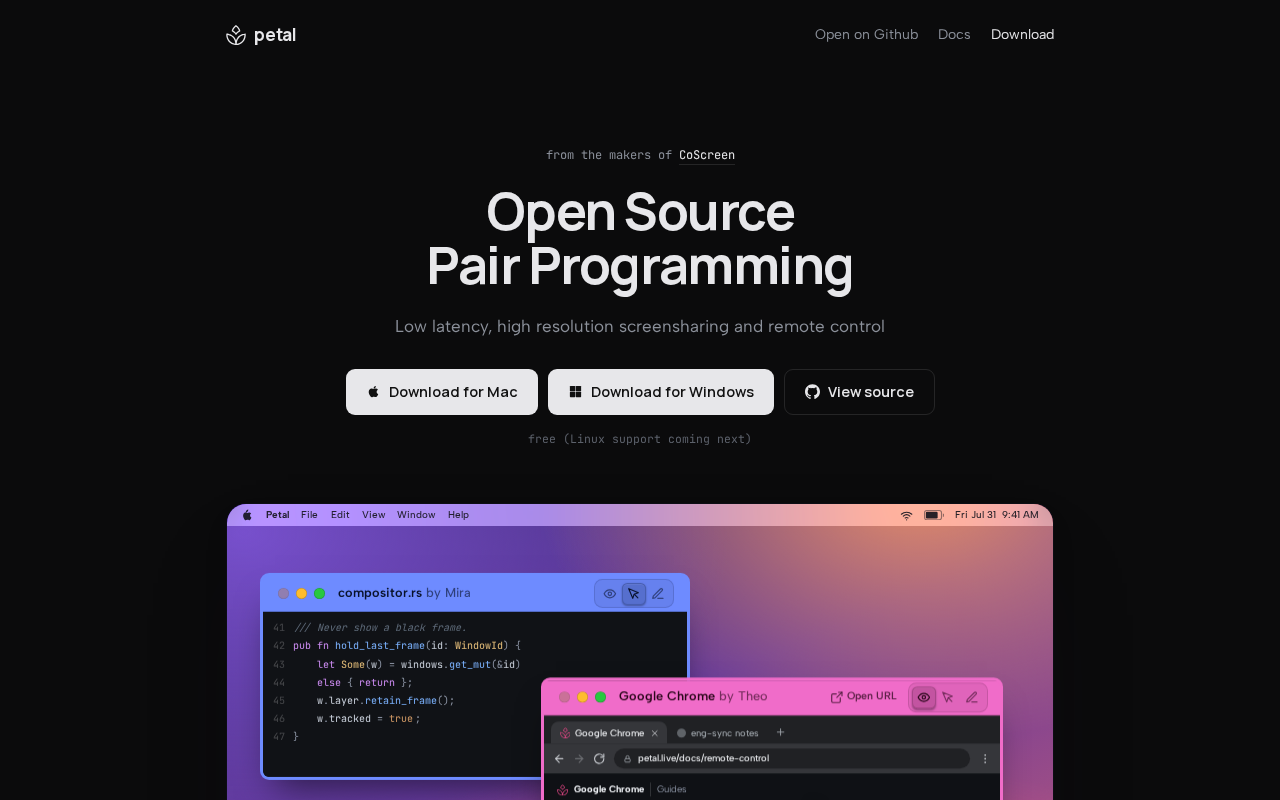Click the petal.live/docs/remote-control address bar
This screenshot has width=1280, height=800.
(x=792, y=759)
